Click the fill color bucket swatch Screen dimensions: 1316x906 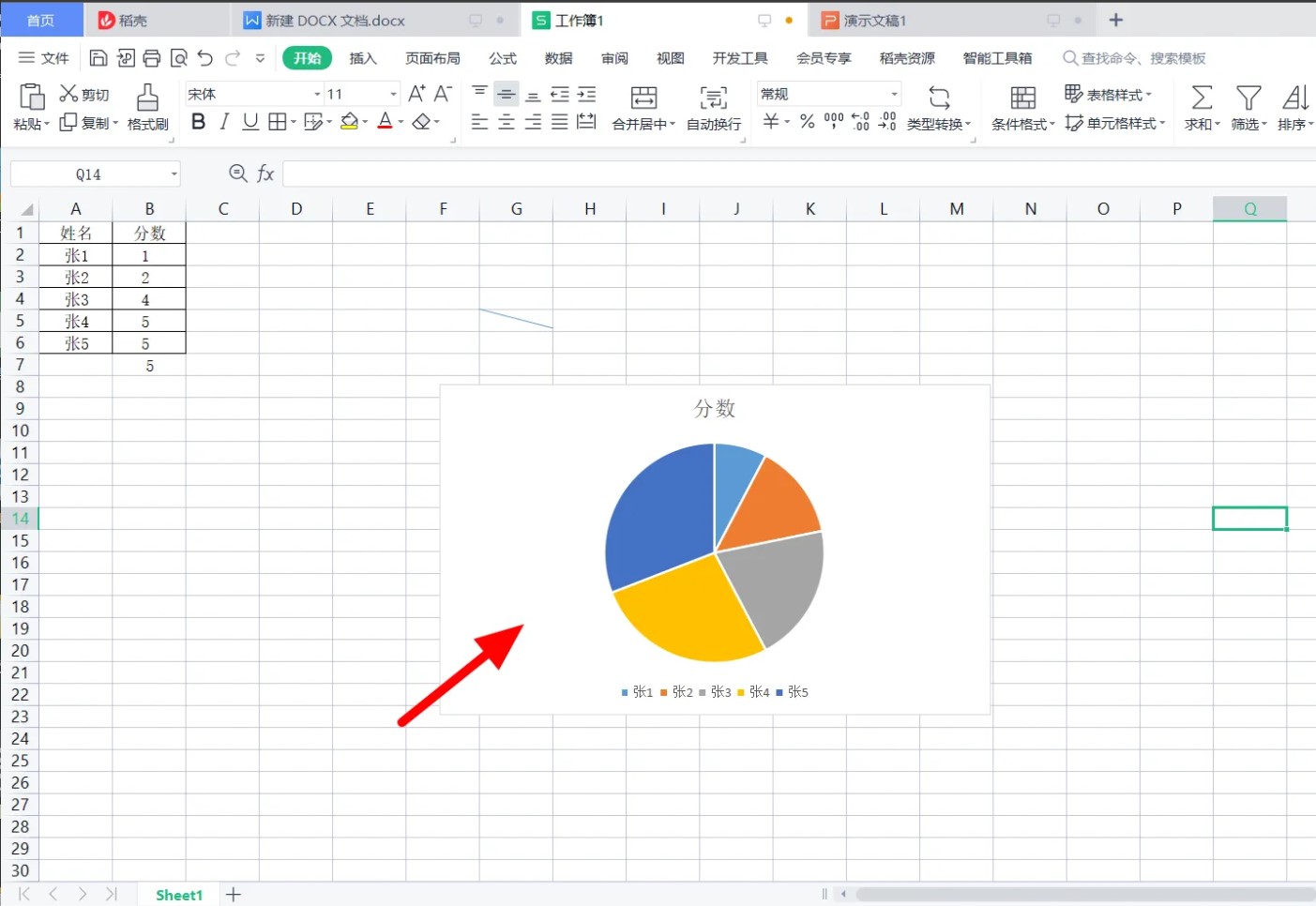coord(349,122)
